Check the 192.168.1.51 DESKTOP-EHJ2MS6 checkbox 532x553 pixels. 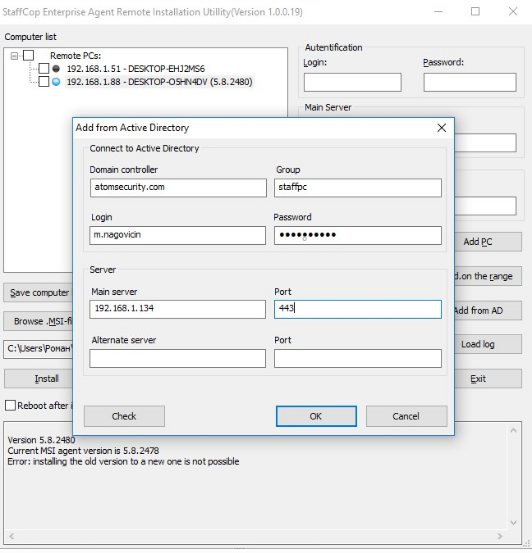pyautogui.click(x=43, y=68)
